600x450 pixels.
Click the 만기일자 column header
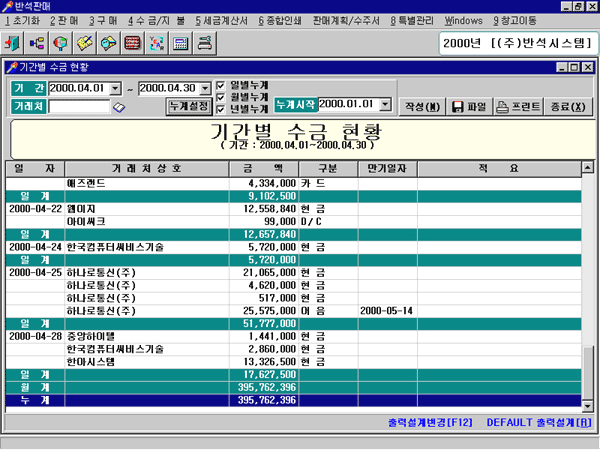(387, 169)
